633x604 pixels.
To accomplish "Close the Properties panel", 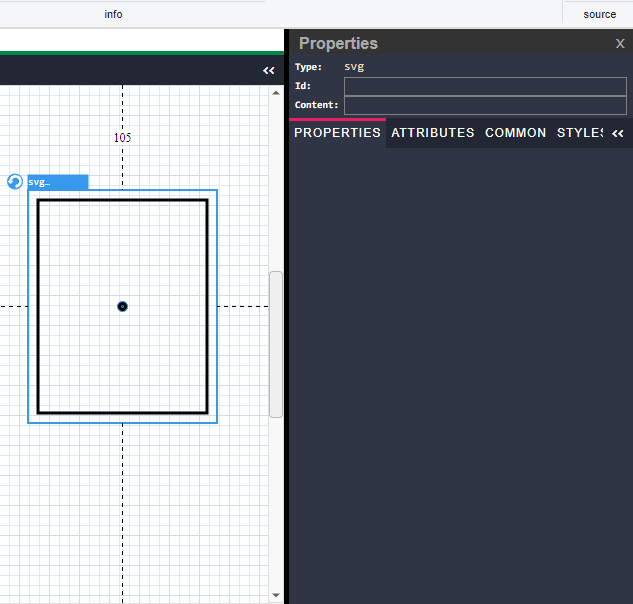I will click(x=620, y=44).
